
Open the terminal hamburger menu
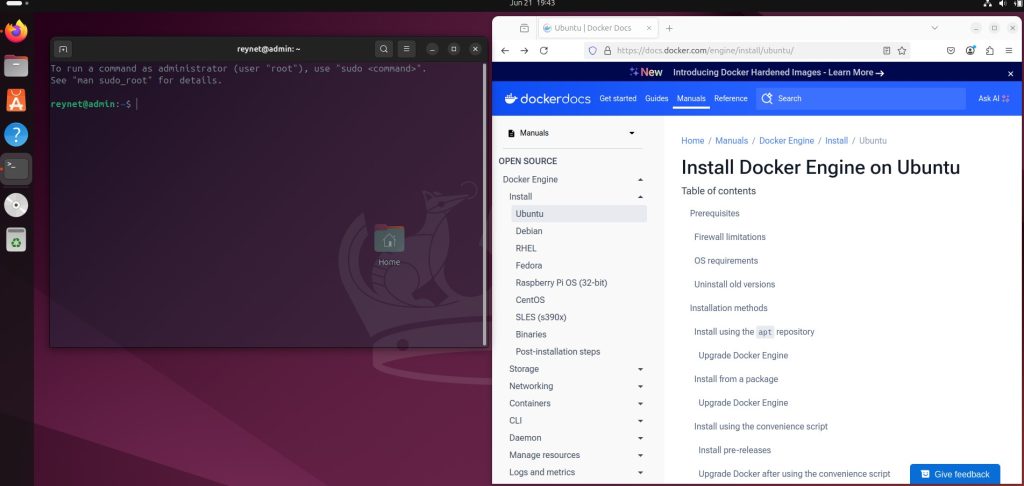tap(406, 49)
